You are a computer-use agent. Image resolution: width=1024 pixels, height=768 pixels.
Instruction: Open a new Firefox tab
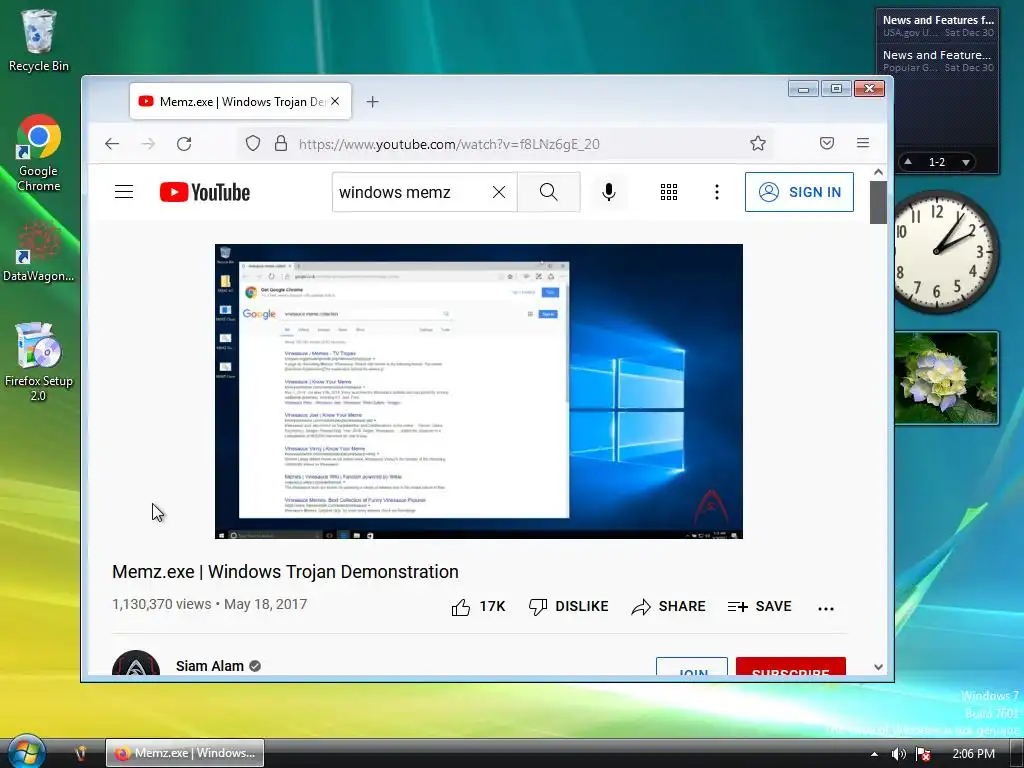(372, 101)
